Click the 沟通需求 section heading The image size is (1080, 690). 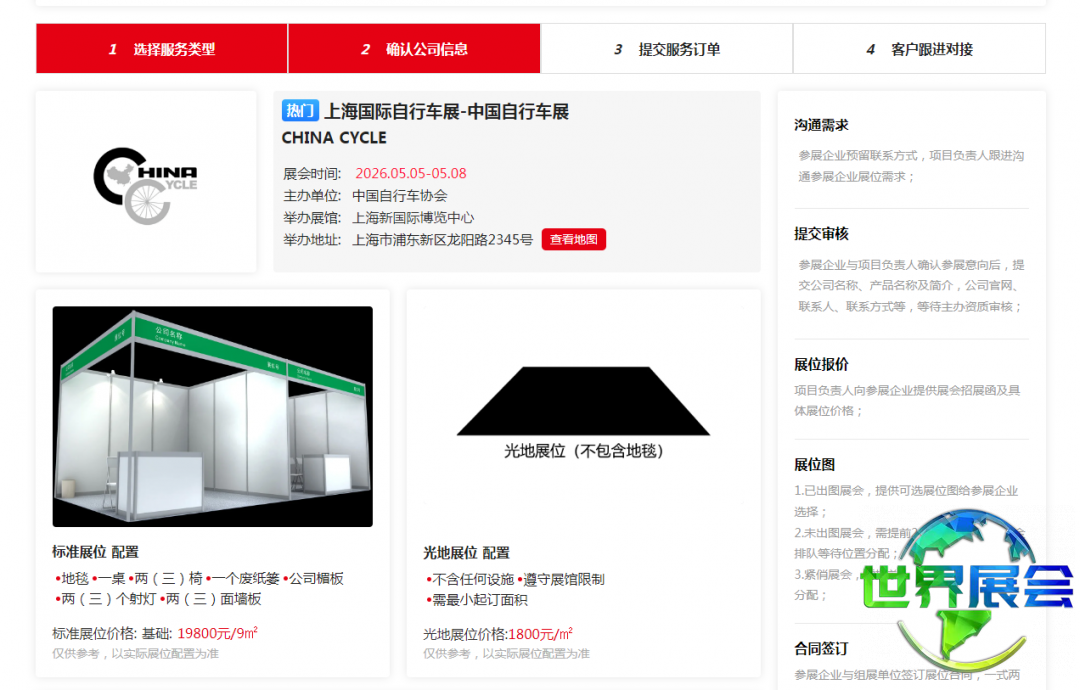coord(821,125)
